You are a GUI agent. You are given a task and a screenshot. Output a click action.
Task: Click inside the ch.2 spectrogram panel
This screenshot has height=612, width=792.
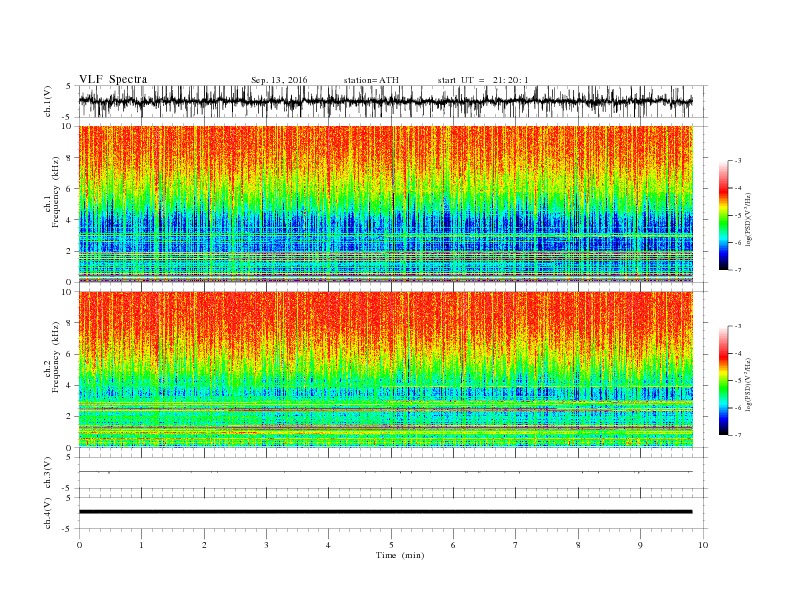pos(385,369)
